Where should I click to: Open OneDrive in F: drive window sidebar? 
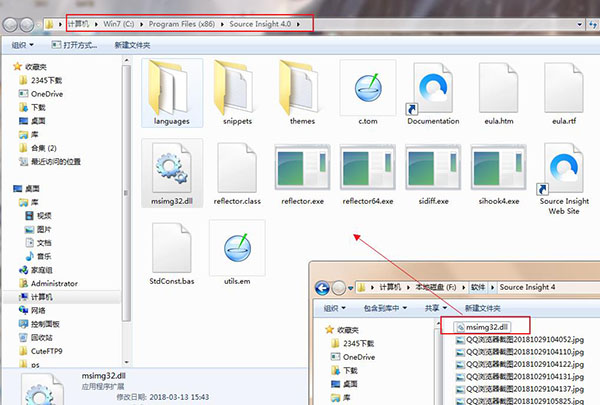coord(353,357)
